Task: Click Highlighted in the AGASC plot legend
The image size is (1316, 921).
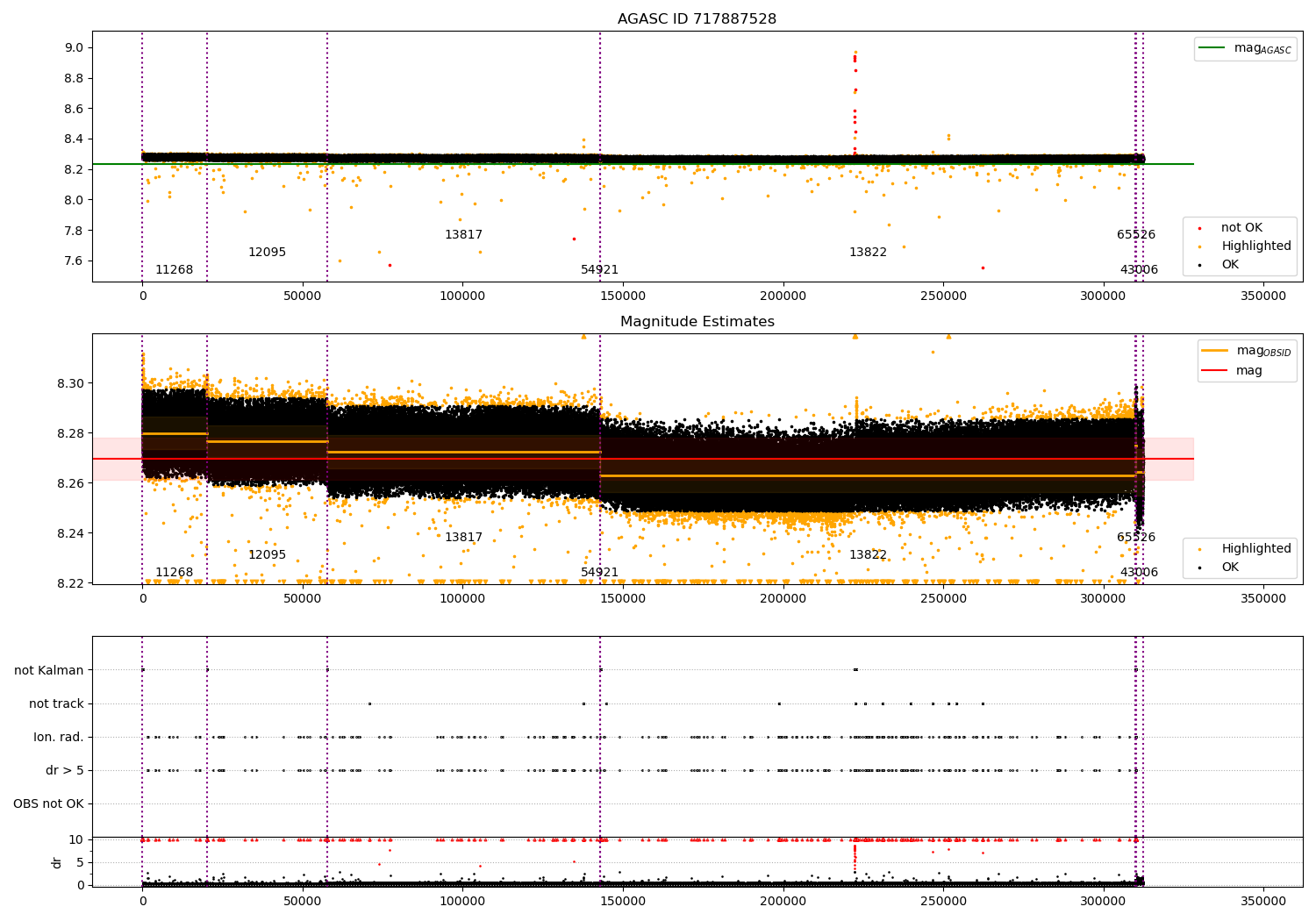Action: click(x=1245, y=246)
